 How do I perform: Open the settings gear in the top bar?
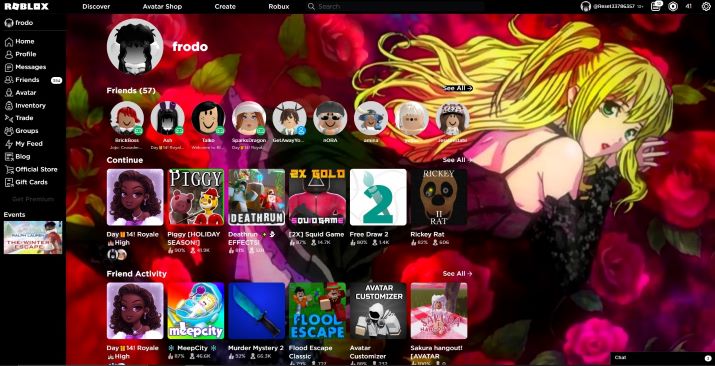click(705, 6)
